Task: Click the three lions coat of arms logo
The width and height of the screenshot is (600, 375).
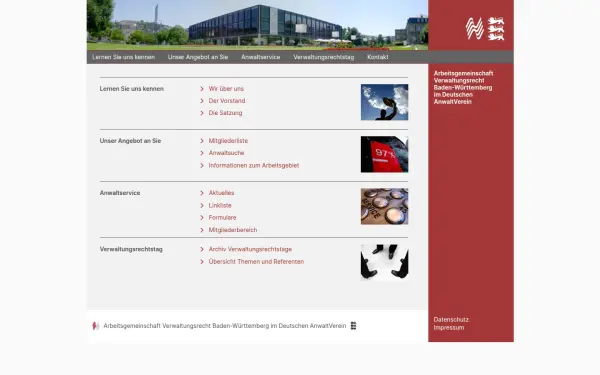Action: click(496, 28)
